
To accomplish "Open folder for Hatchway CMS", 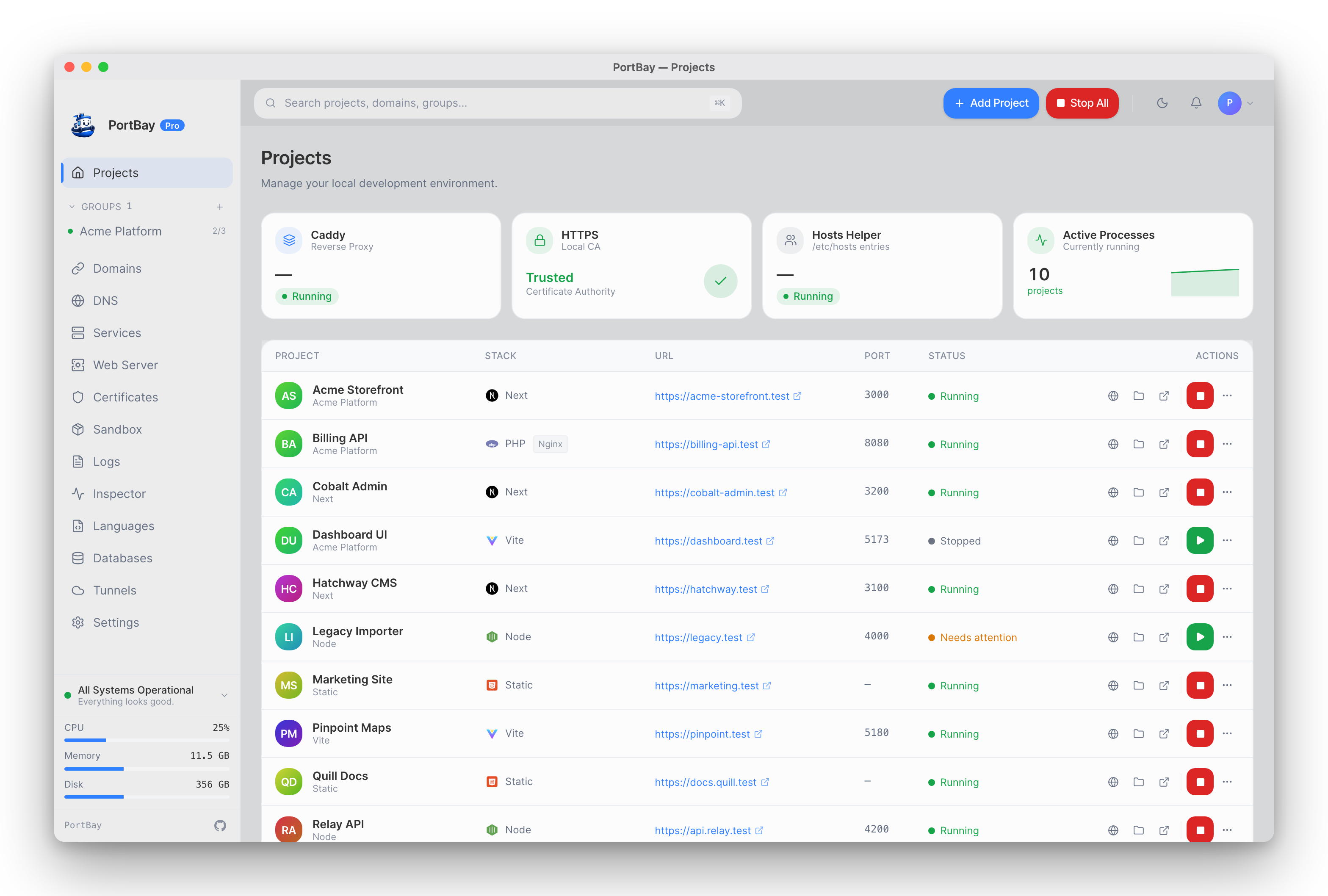I will point(1138,589).
